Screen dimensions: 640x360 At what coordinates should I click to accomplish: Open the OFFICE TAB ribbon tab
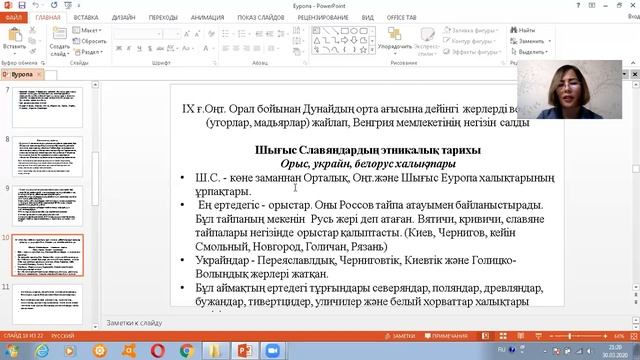tap(402, 18)
